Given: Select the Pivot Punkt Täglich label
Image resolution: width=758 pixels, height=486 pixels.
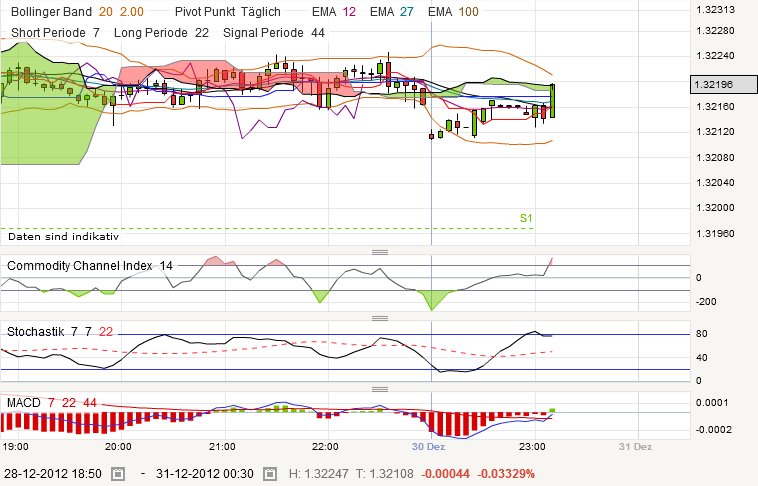Looking at the screenshot, I should click(227, 11).
